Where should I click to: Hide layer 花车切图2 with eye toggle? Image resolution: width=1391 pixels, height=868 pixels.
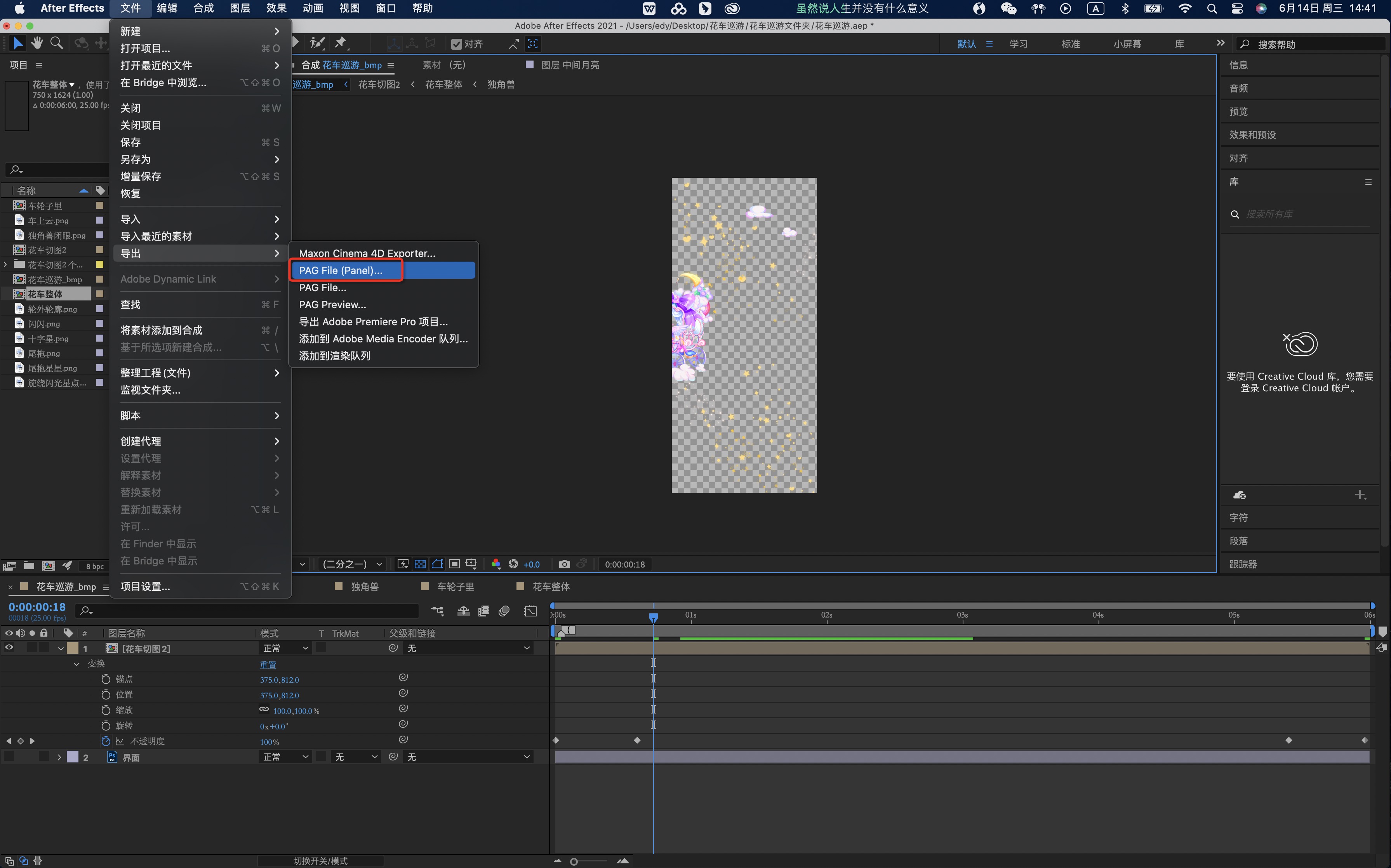click(9, 648)
